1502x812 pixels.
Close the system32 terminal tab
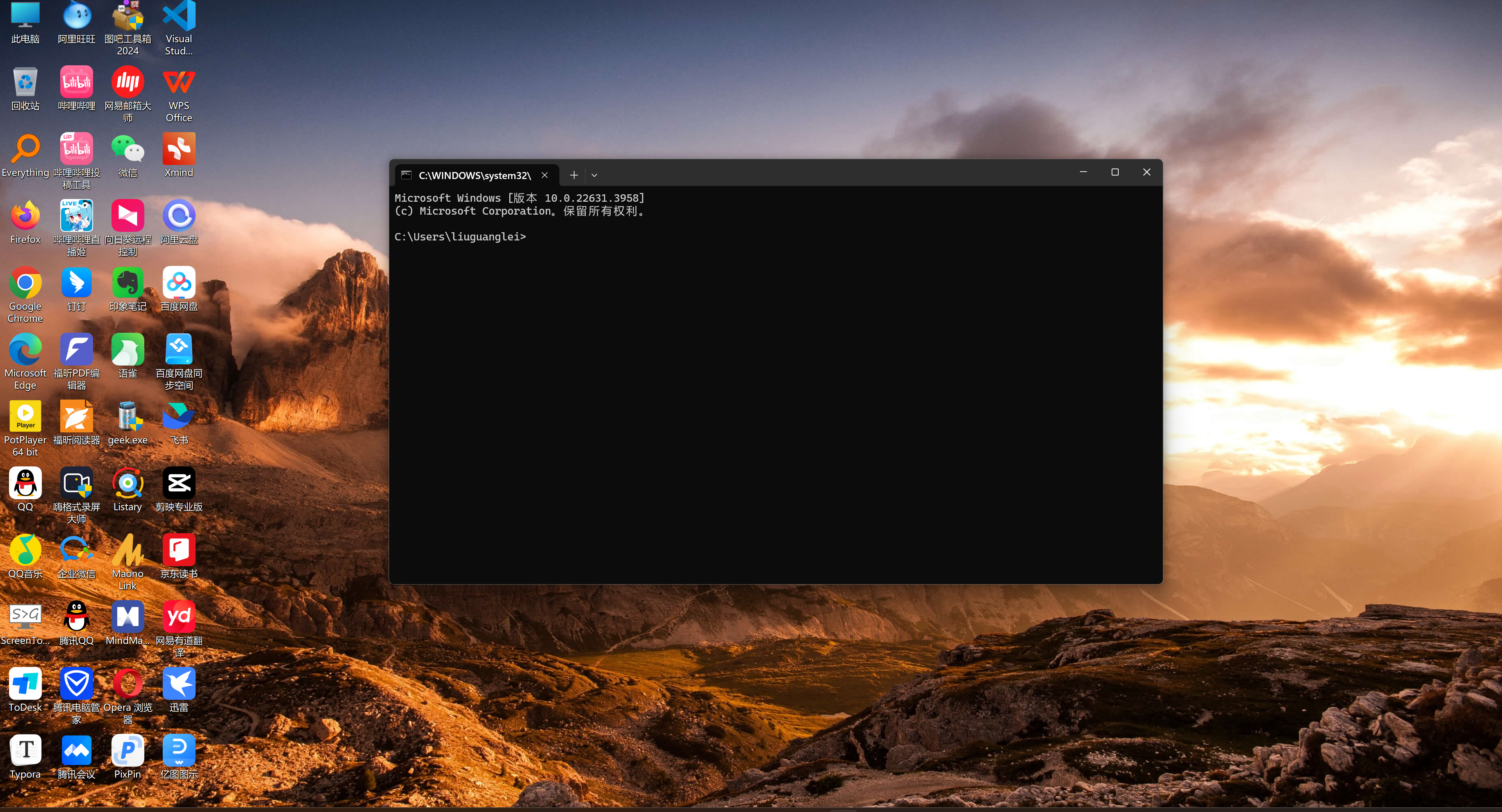[544, 176]
